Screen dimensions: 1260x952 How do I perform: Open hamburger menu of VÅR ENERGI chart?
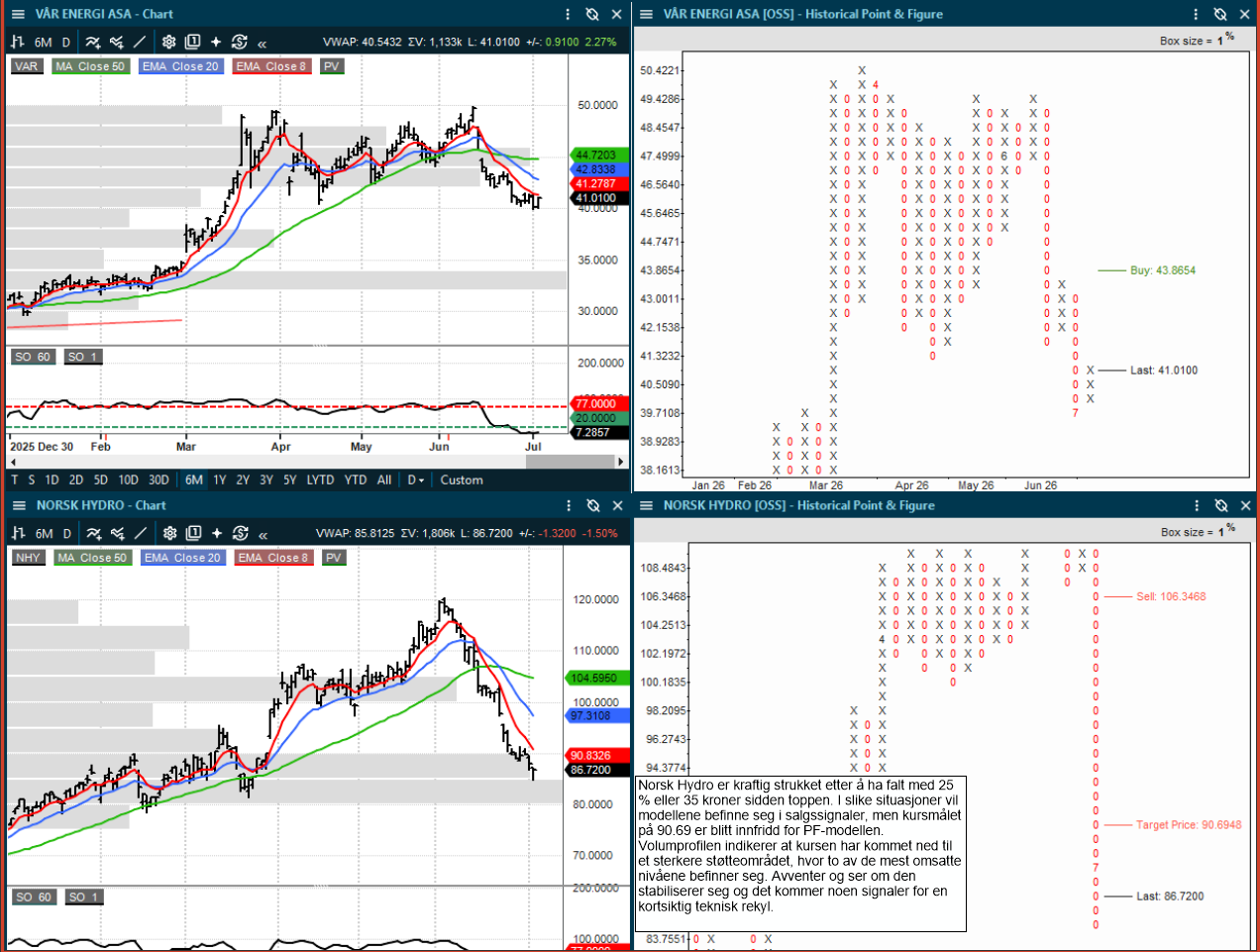click(x=17, y=14)
